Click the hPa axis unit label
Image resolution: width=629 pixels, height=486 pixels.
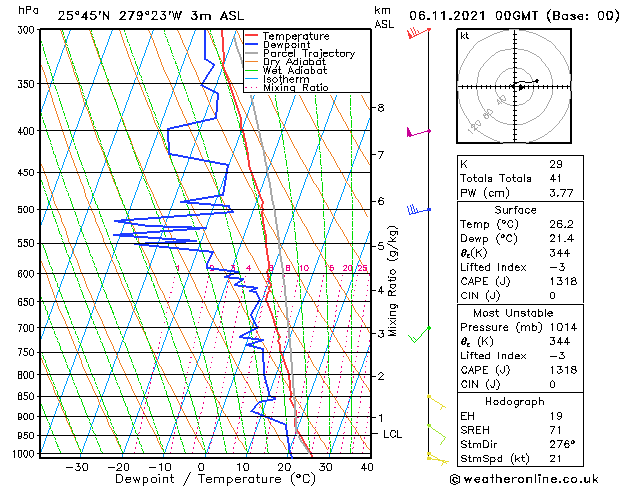pyautogui.click(x=28, y=10)
